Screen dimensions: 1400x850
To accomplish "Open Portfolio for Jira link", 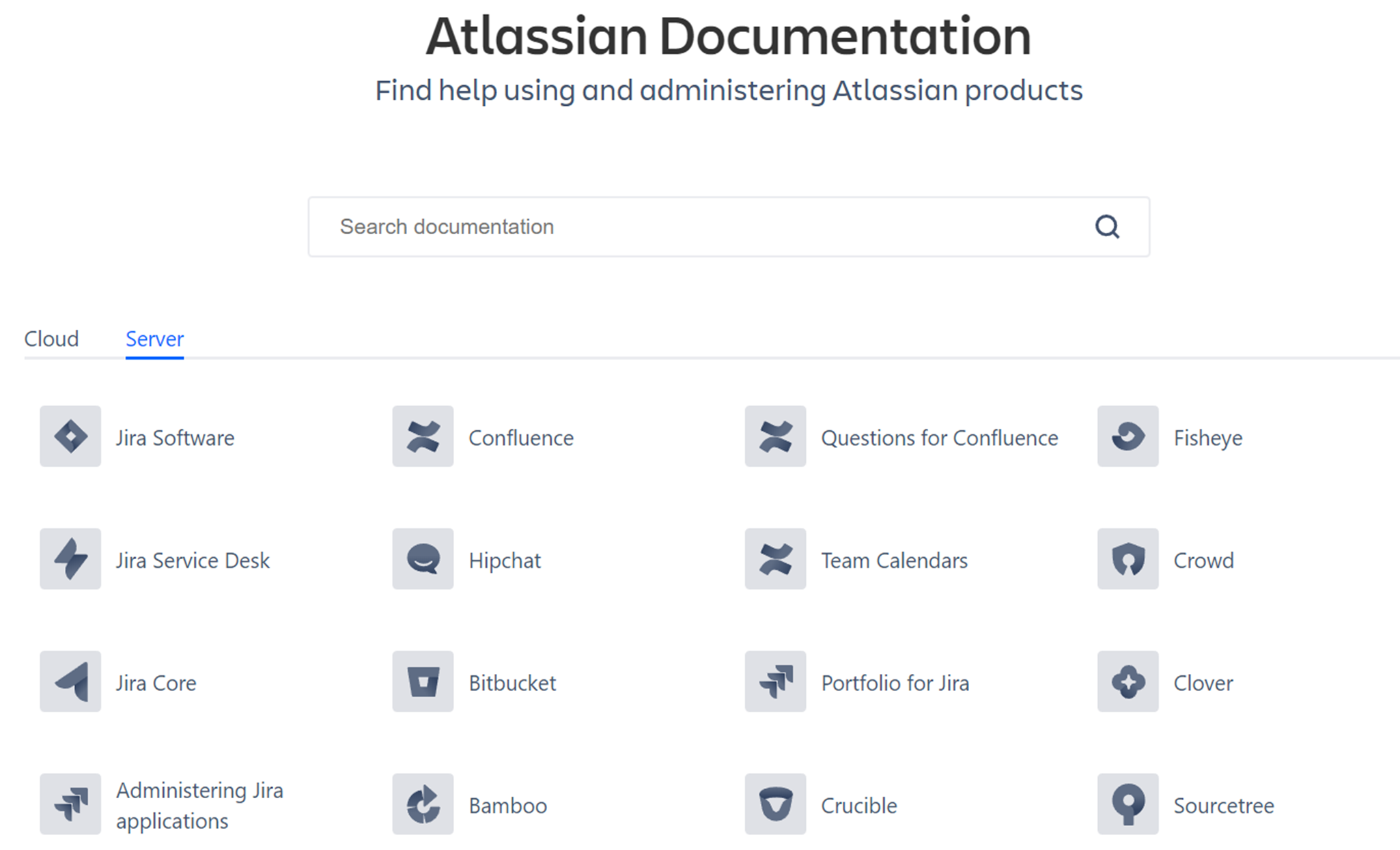I will (895, 683).
